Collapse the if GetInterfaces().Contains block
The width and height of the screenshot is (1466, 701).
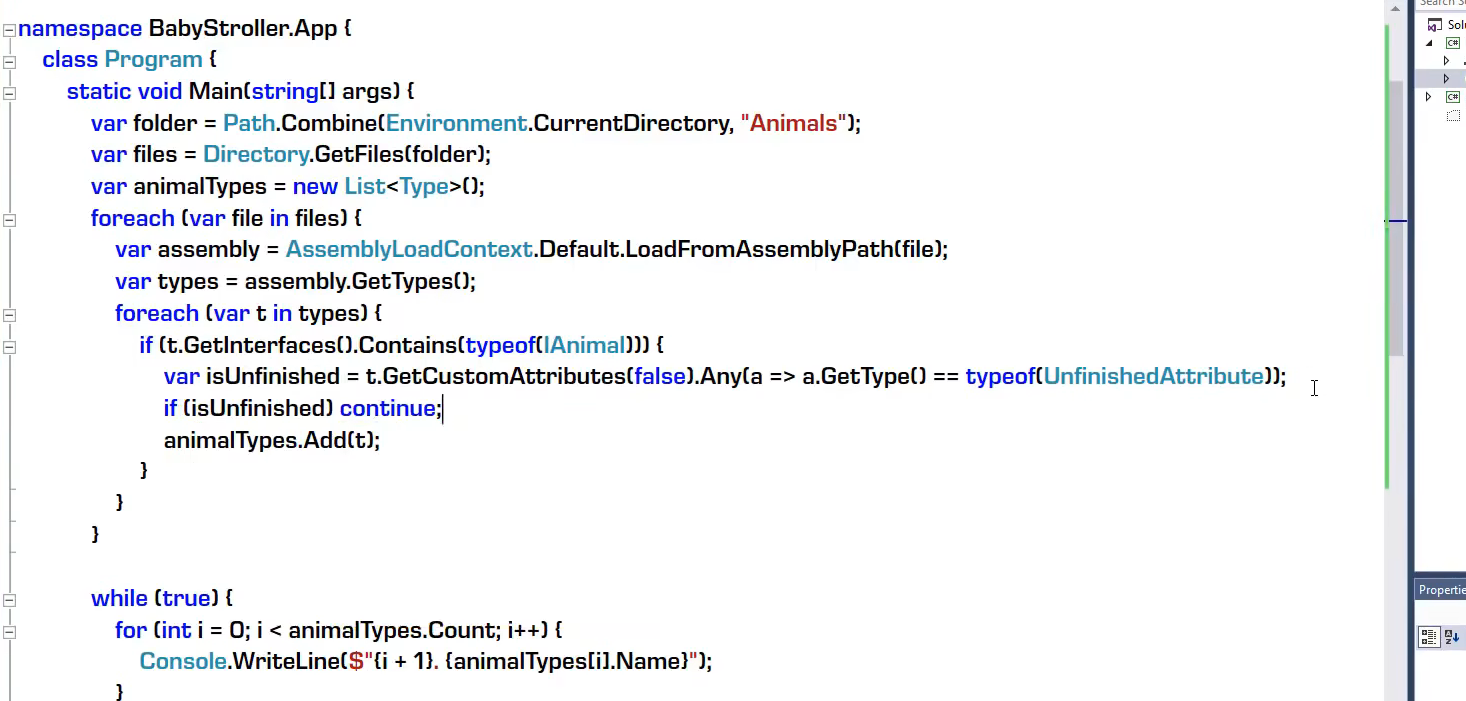[9, 347]
